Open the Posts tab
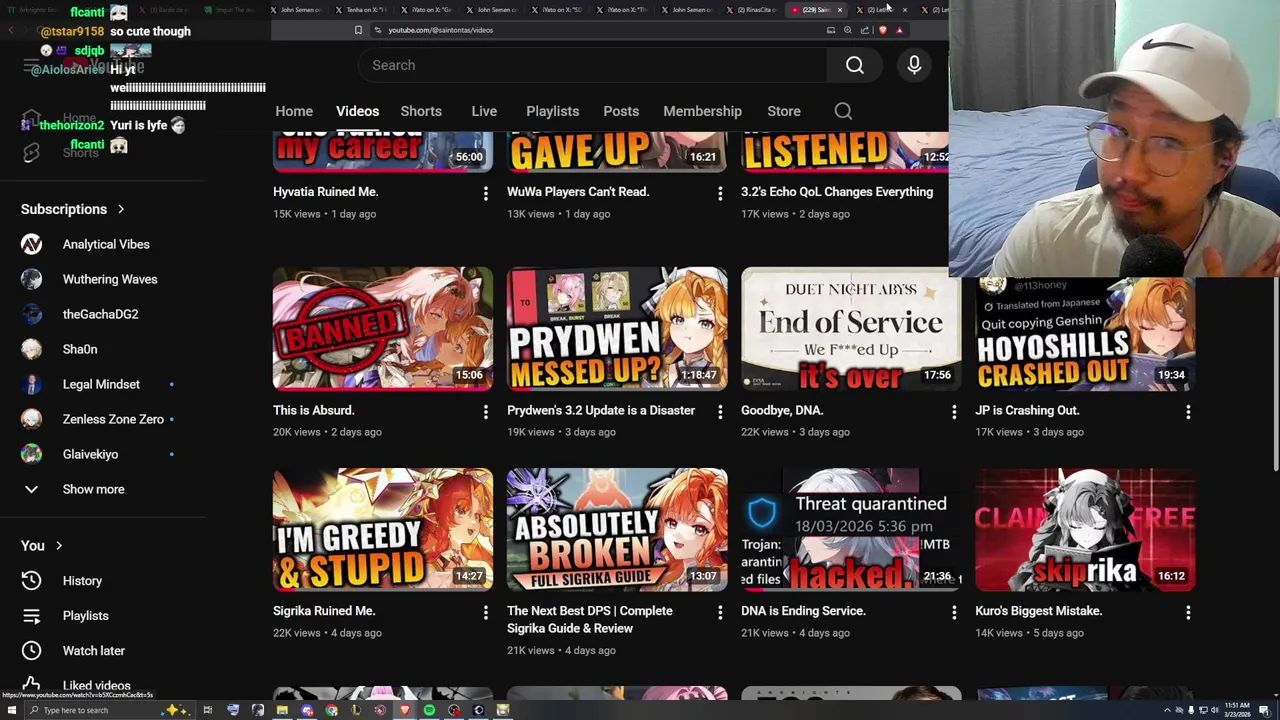Viewport: 1280px width, 720px height. 621,111
